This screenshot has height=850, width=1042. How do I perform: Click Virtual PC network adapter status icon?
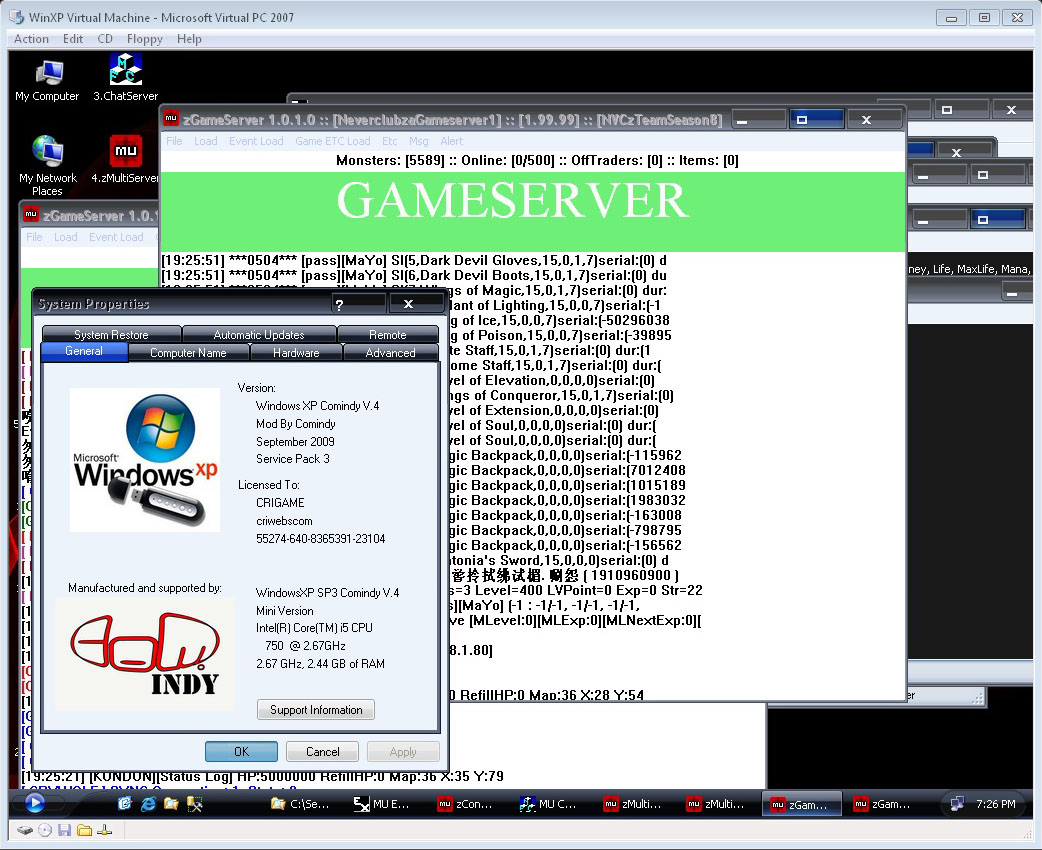(x=104, y=830)
